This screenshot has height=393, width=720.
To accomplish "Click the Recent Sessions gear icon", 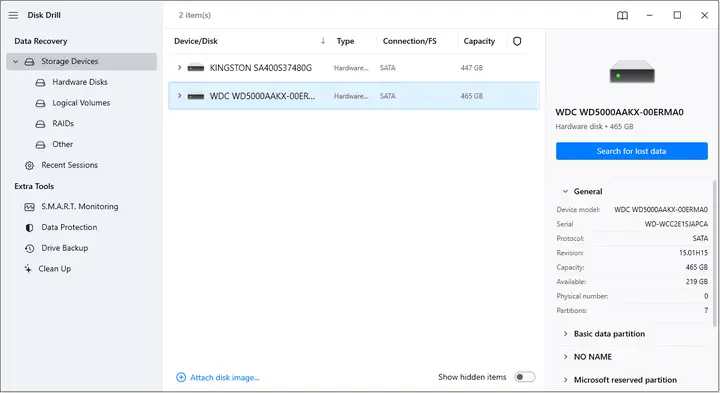I will tap(29, 165).
